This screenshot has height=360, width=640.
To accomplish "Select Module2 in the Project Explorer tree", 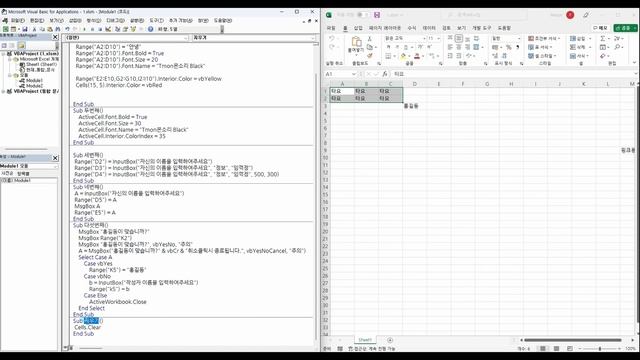I will pyautogui.click(x=34, y=86).
